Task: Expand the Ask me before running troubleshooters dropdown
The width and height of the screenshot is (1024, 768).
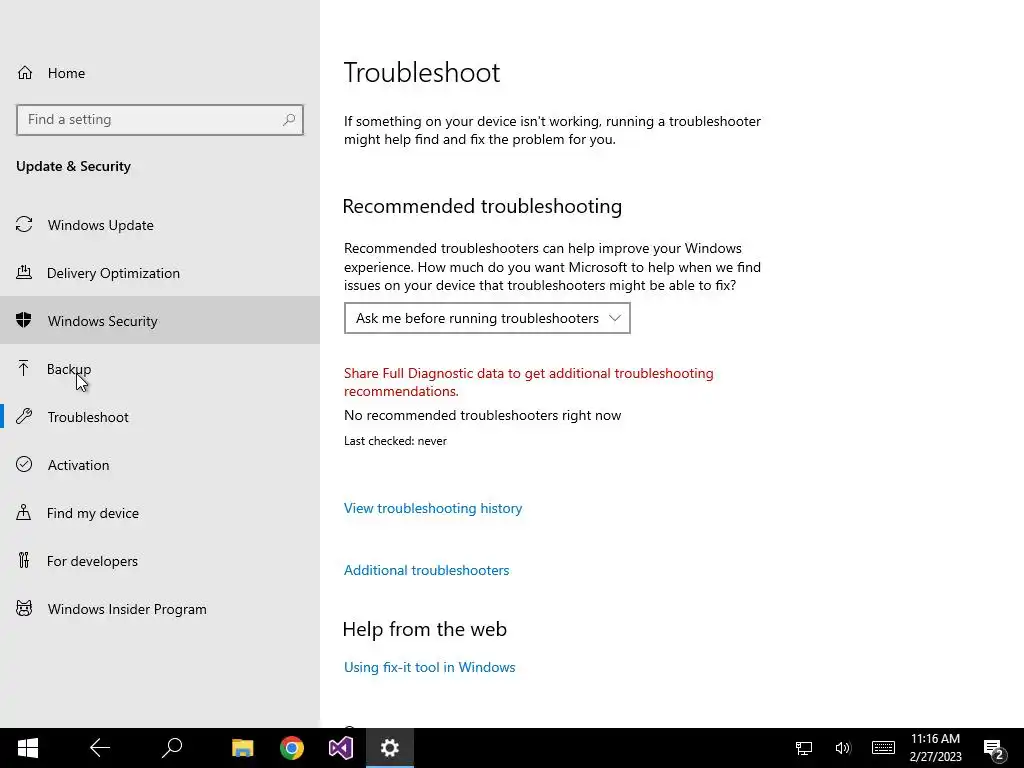Action: coord(487,318)
